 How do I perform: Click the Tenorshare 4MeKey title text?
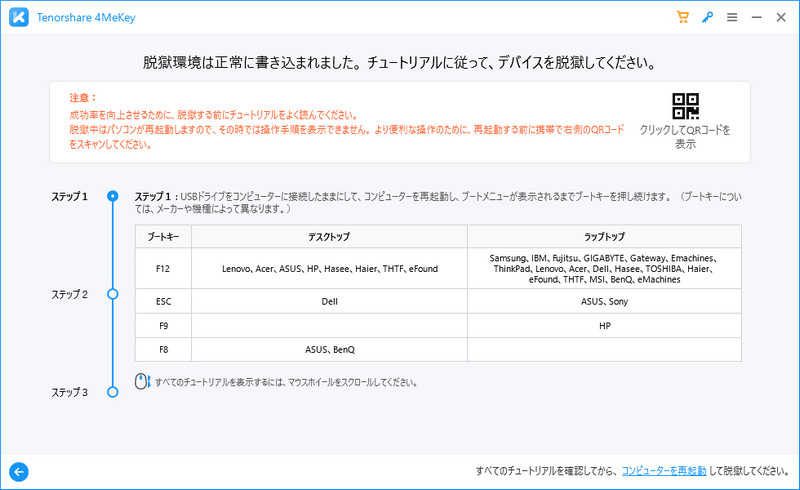86,17
